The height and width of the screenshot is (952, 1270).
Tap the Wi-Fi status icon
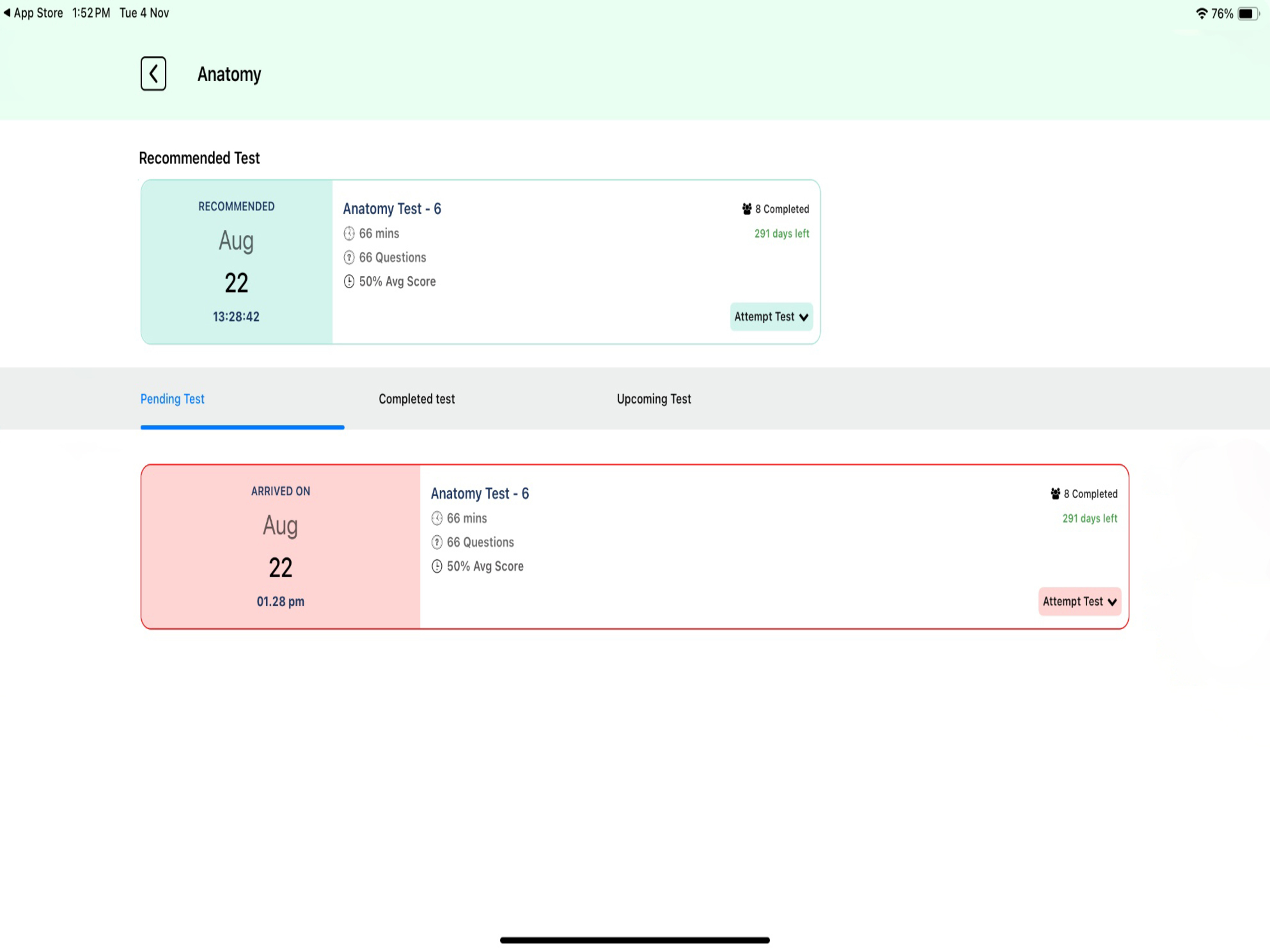click(x=1201, y=13)
